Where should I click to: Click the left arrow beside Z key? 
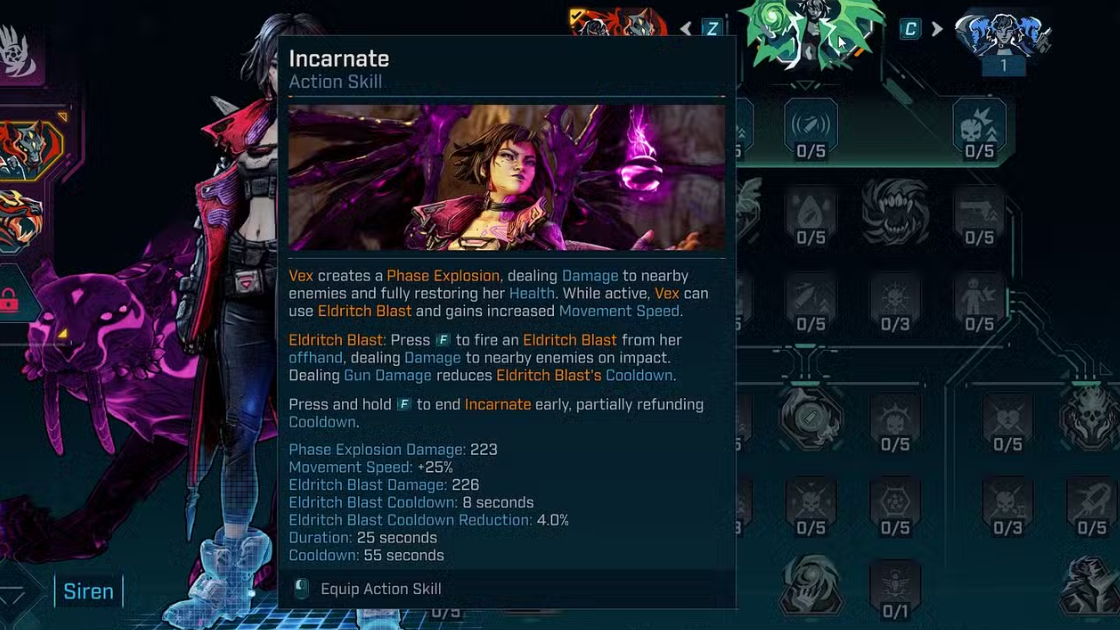(686, 29)
